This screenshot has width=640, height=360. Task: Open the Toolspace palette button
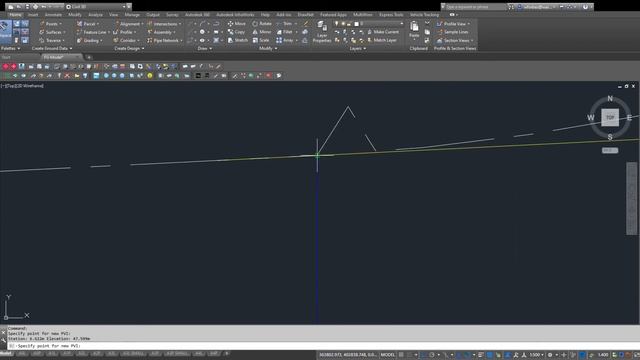pyautogui.click(x=6, y=31)
